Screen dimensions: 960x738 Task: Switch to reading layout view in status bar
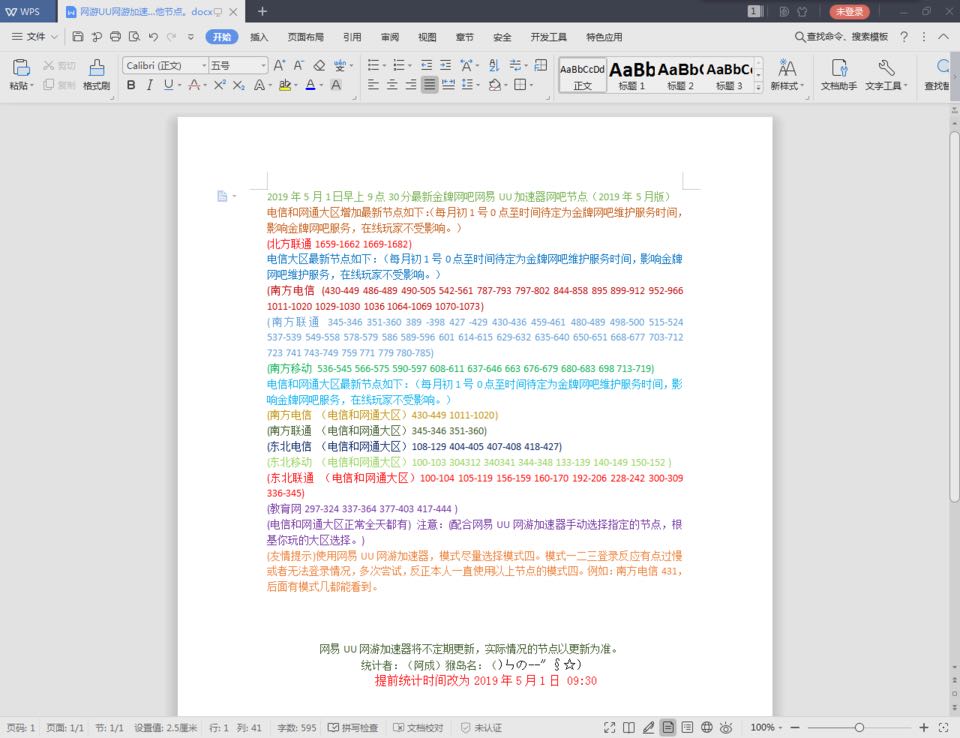629,728
